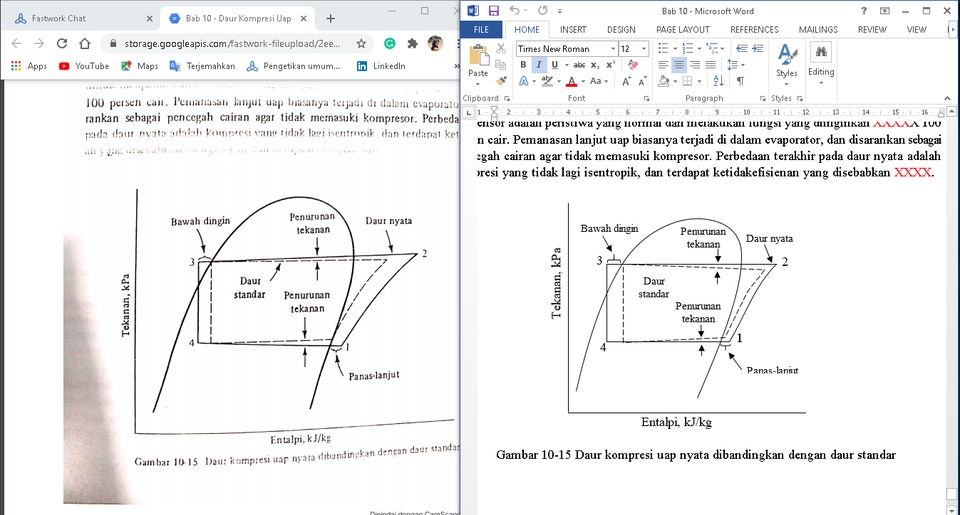Switch to the REFERENCES tab
The width and height of the screenshot is (960, 515).
(x=754, y=29)
